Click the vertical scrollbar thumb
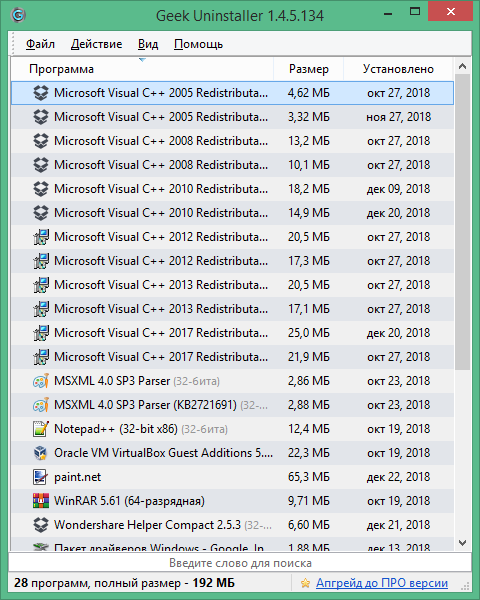The image size is (480, 600). [x=462, y=222]
